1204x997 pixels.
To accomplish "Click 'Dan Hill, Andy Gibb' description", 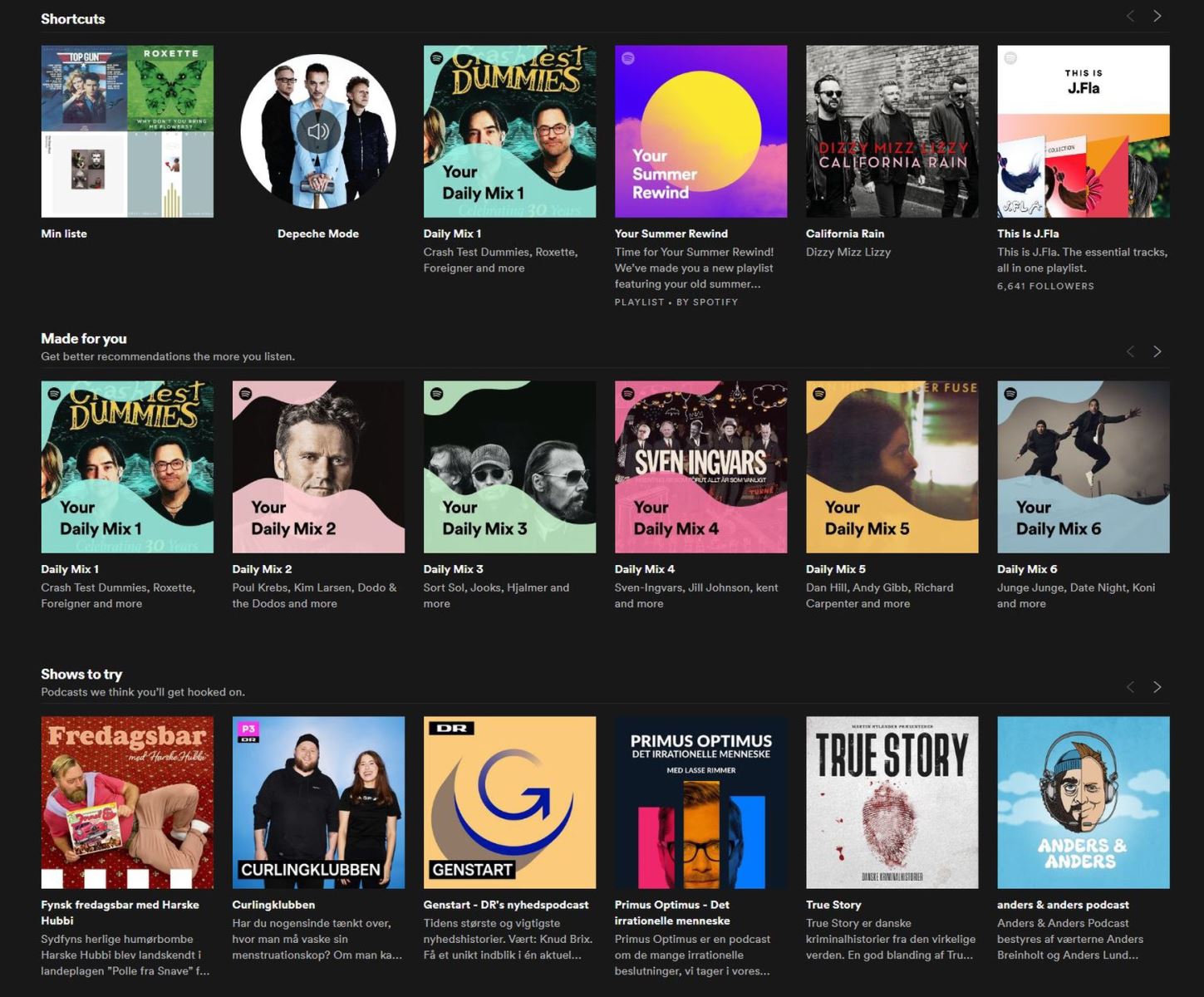I will point(879,595).
